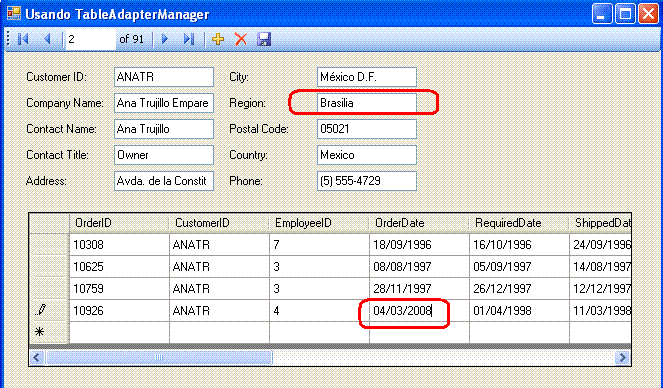Click OrderDate cell 08/08/1997
This screenshot has width=663, height=388.
coord(419,266)
